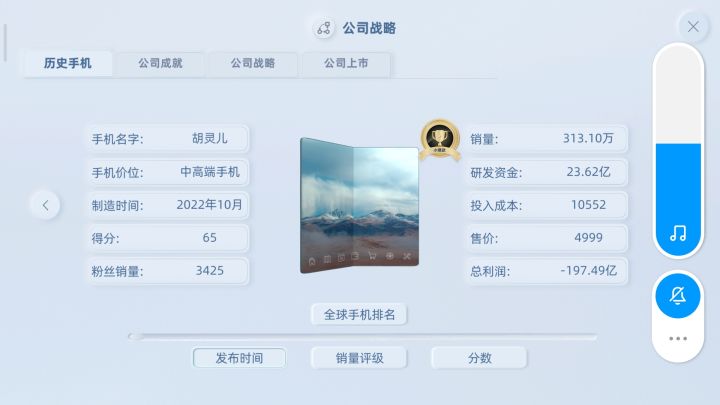Sort by 销量评级
Screen dimensions: 720x405
(359, 358)
